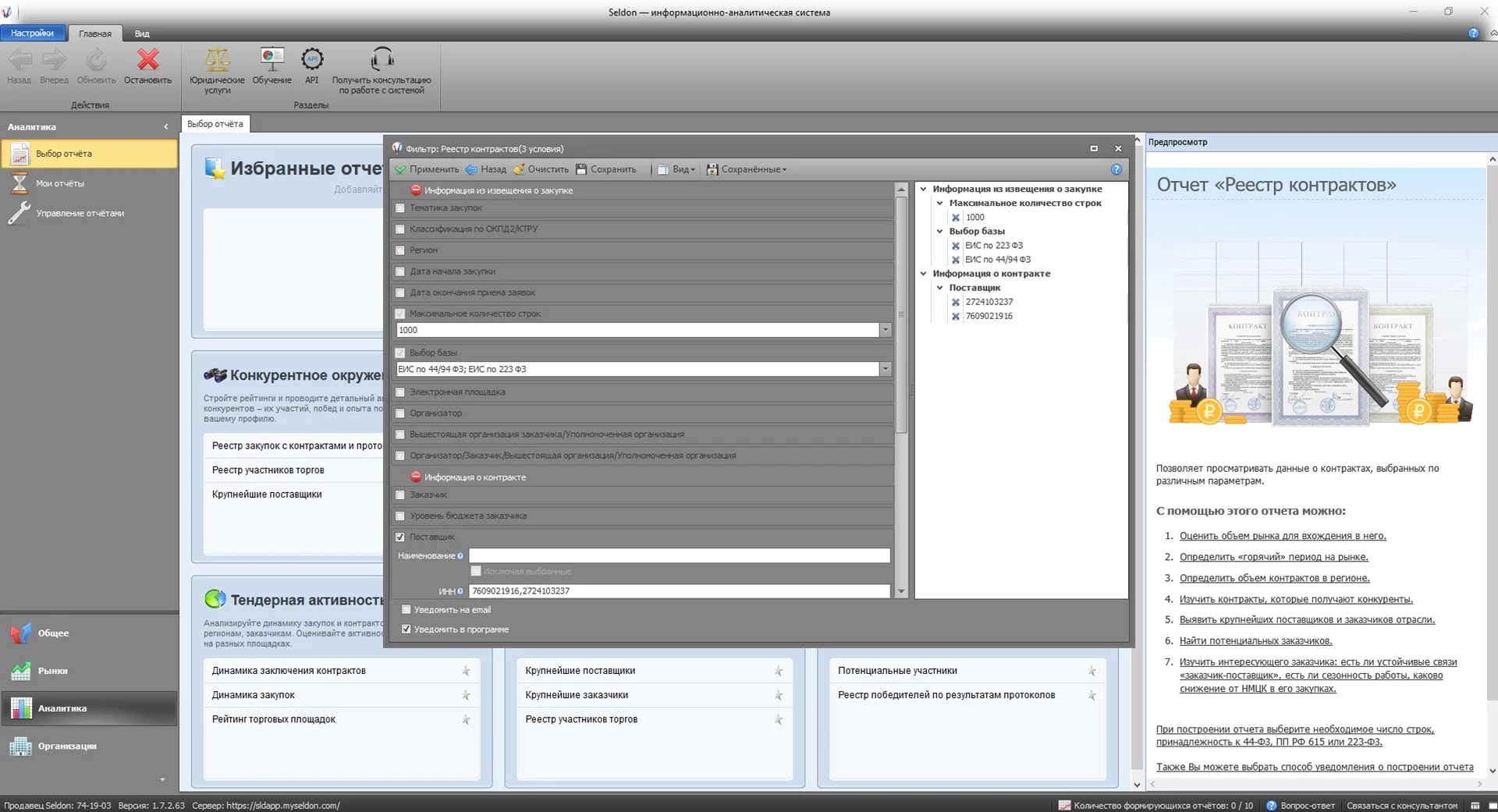Remove ЕИС по 44/94 ФЗ condition
This screenshot has width=1498, height=812.
click(956, 260)
